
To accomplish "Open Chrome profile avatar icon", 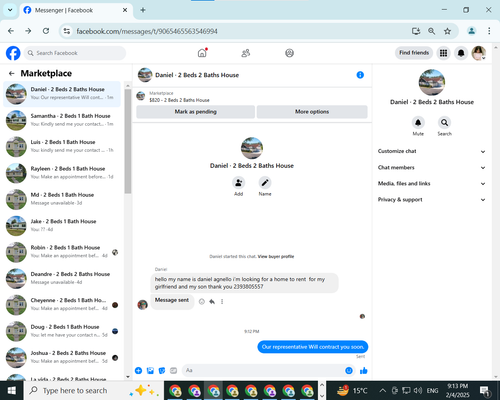I will pos(472,31).
